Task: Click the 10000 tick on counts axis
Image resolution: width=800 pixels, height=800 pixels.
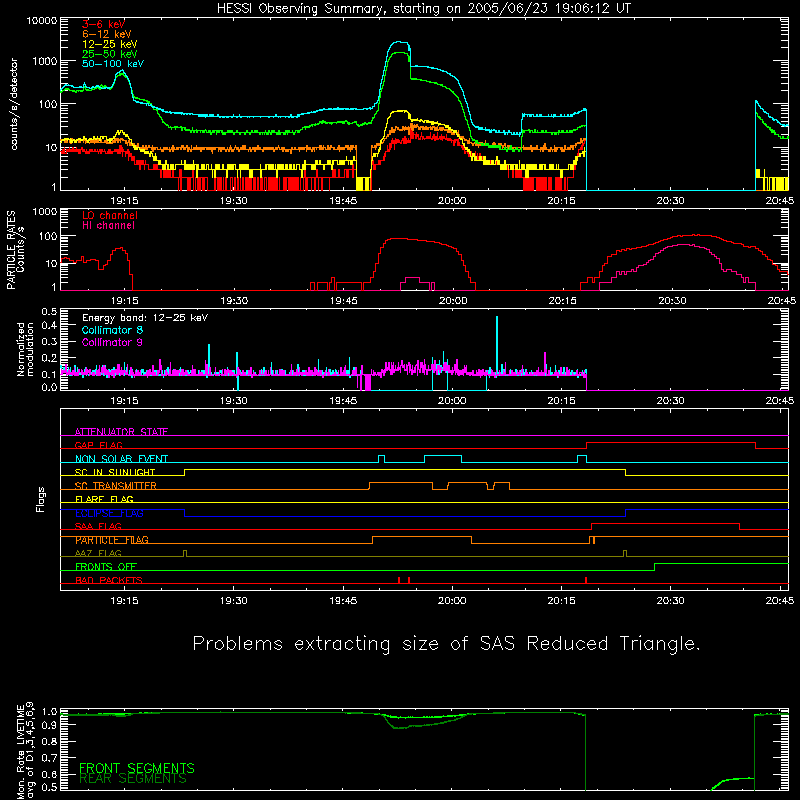Action: 42,20
